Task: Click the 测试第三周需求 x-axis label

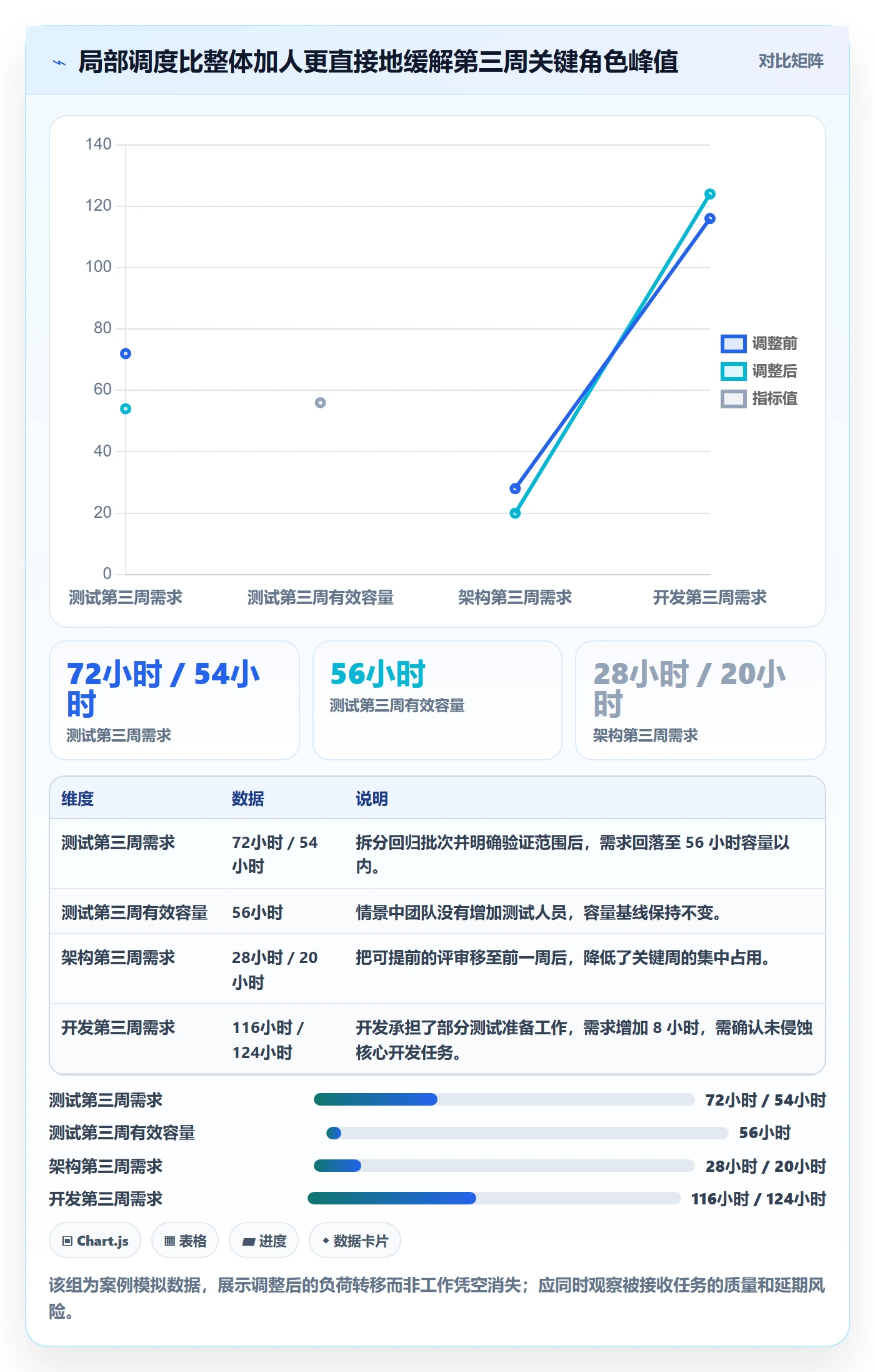Action: coord(126,597)
